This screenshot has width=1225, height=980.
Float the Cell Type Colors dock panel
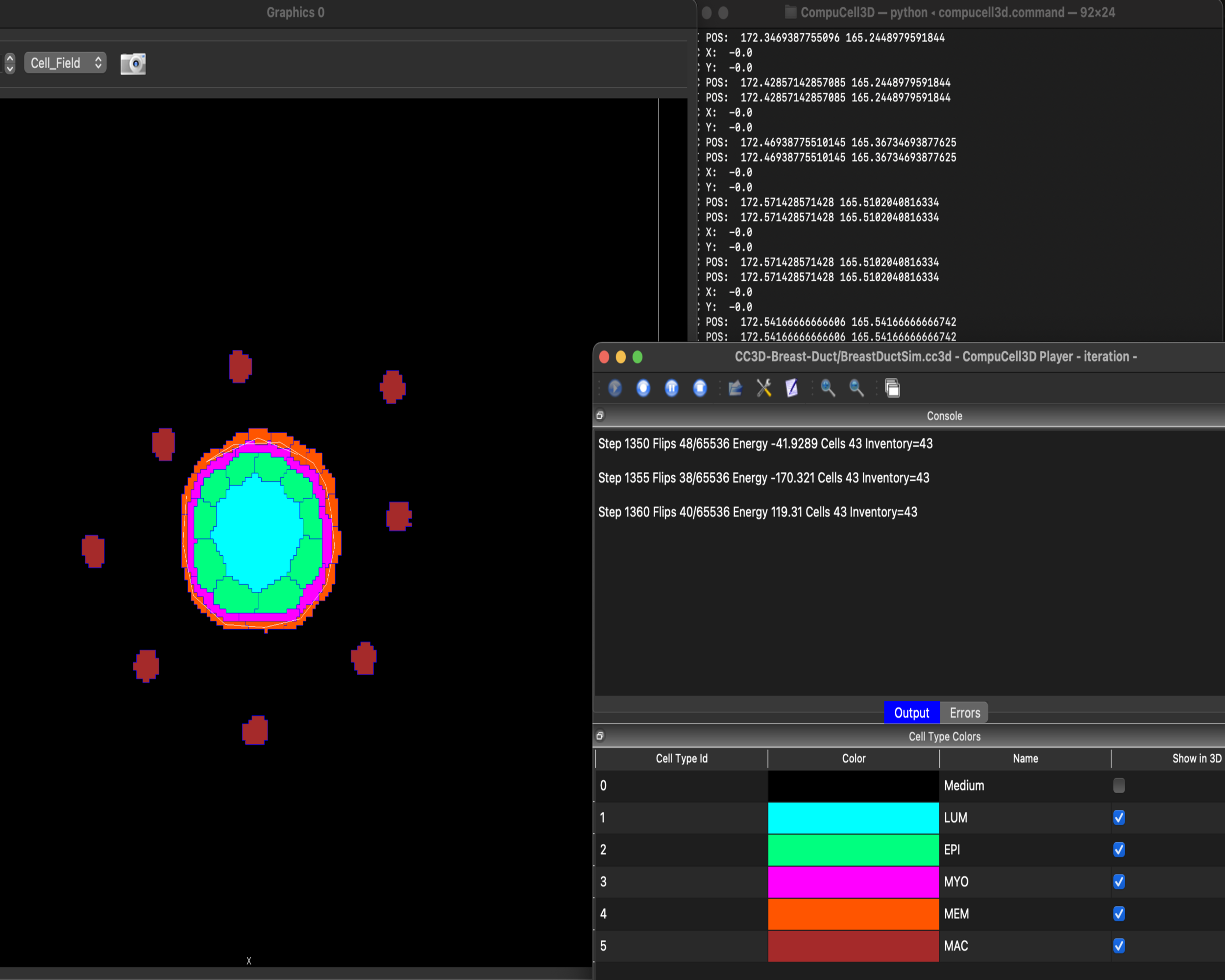pos(600,735)
